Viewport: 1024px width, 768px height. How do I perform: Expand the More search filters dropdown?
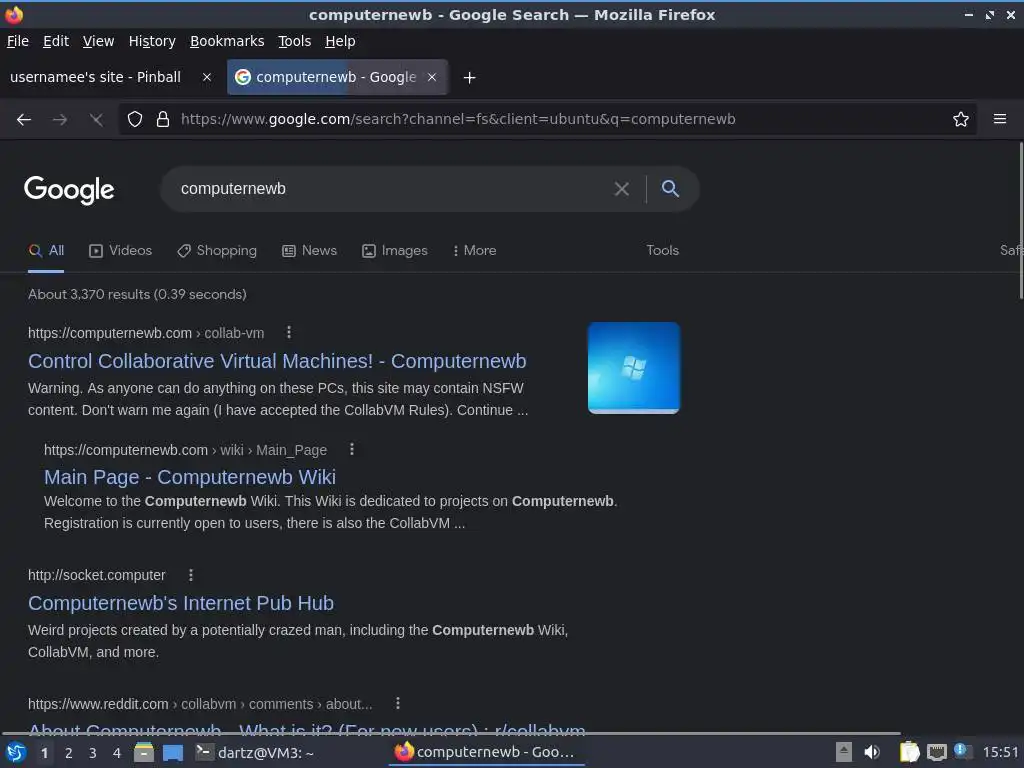point(475,251)
